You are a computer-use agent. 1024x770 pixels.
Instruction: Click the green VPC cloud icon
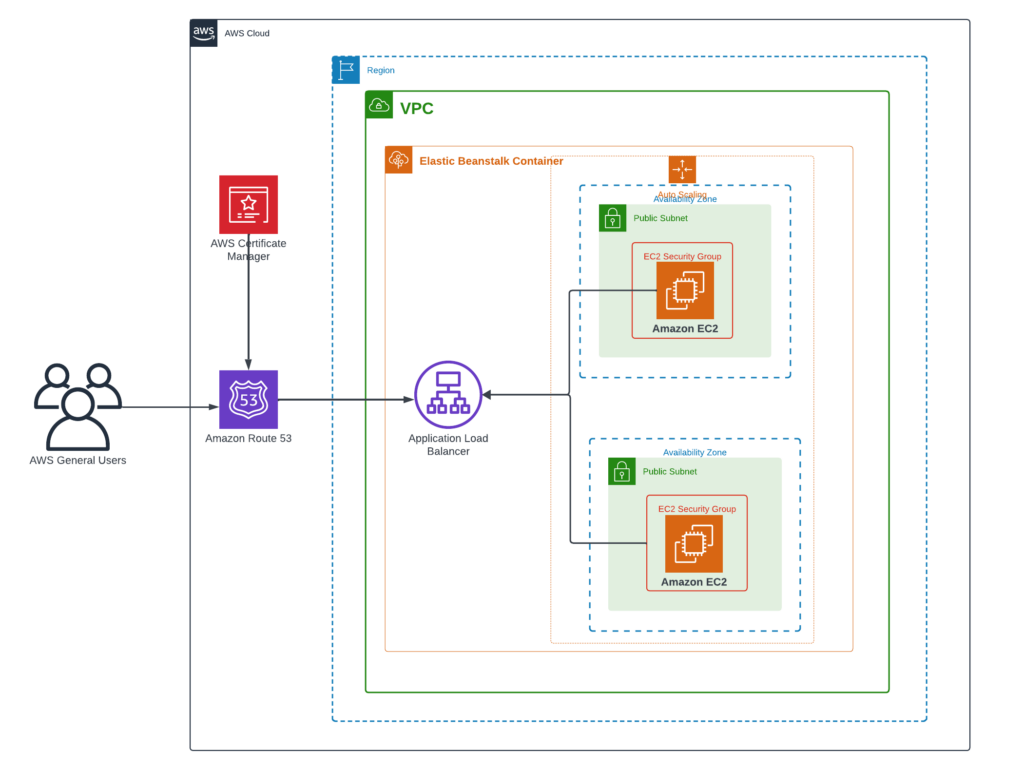pos(379,104)
